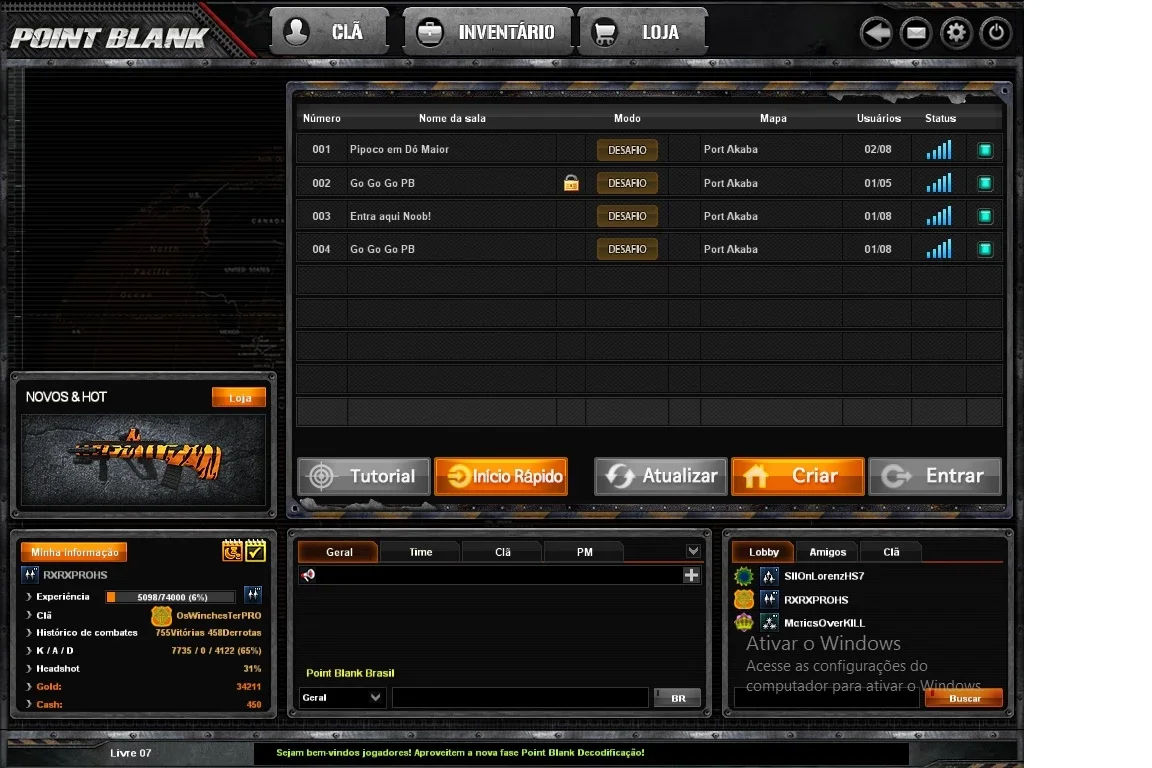Click rank icon next to RXRXPROHS name
1152x768 pixels.
pyautogui.click(x=30, y=575)
